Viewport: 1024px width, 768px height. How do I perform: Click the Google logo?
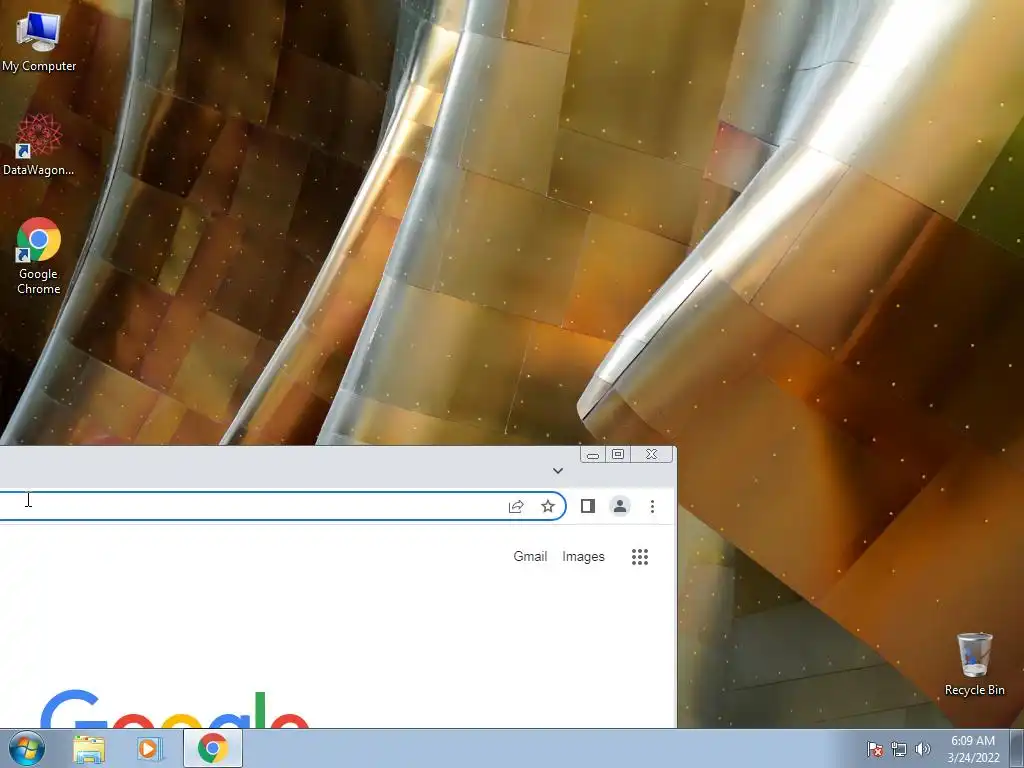pos(174,709)
